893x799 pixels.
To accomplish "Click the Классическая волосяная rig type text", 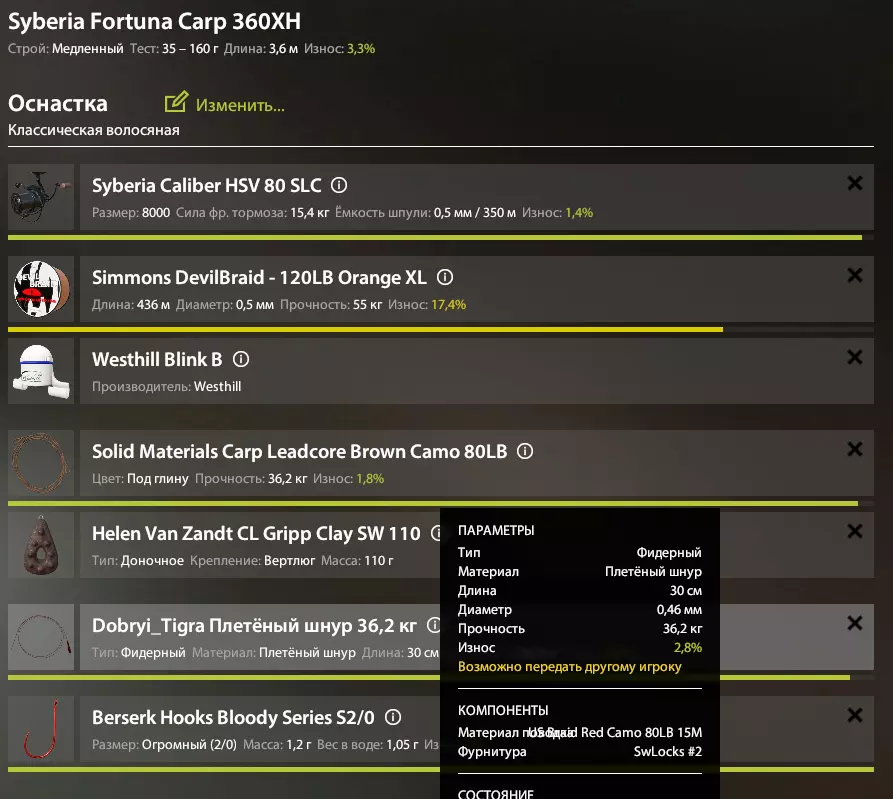I will [x=94, y=130].
